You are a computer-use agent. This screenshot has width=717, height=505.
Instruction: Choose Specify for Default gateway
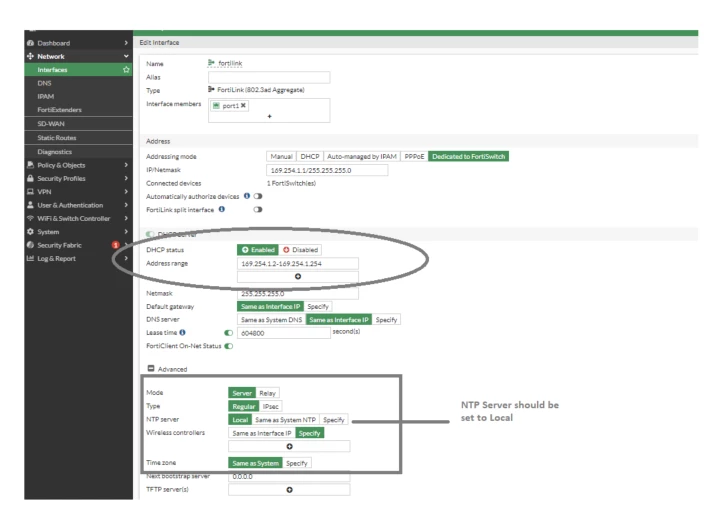click(x=318, y=306)
